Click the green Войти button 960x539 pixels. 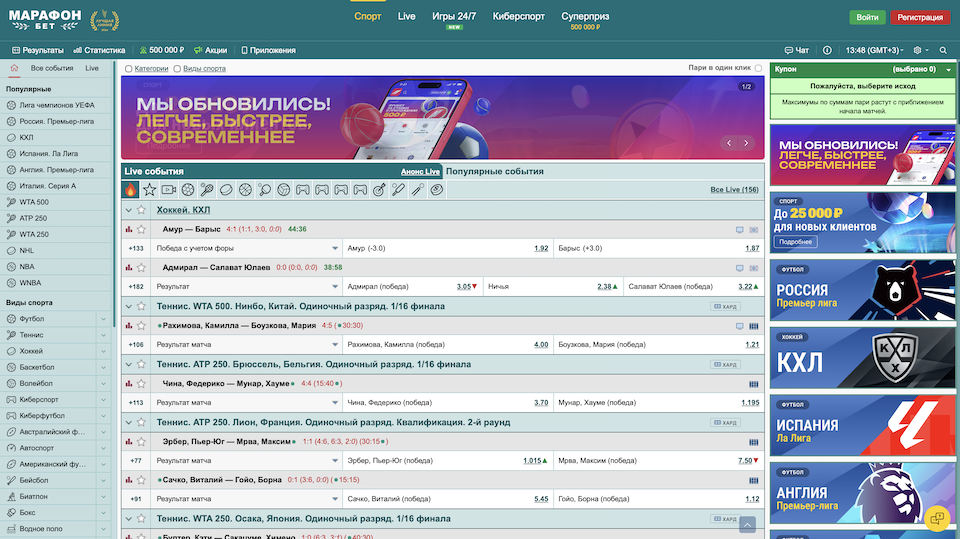pyautogui.click(x=867, y=17)
